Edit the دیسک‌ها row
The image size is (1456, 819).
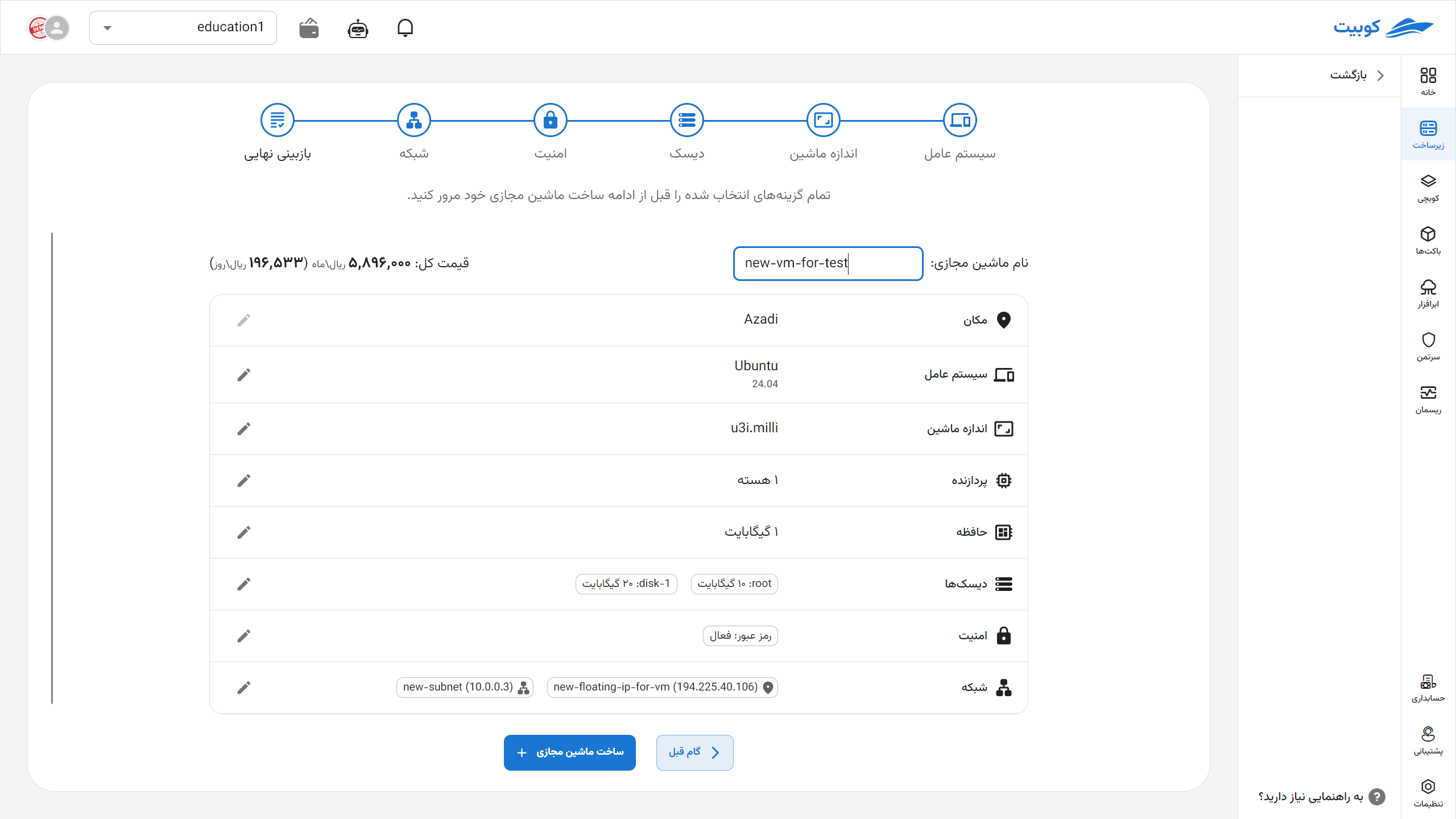pos(244,584)
